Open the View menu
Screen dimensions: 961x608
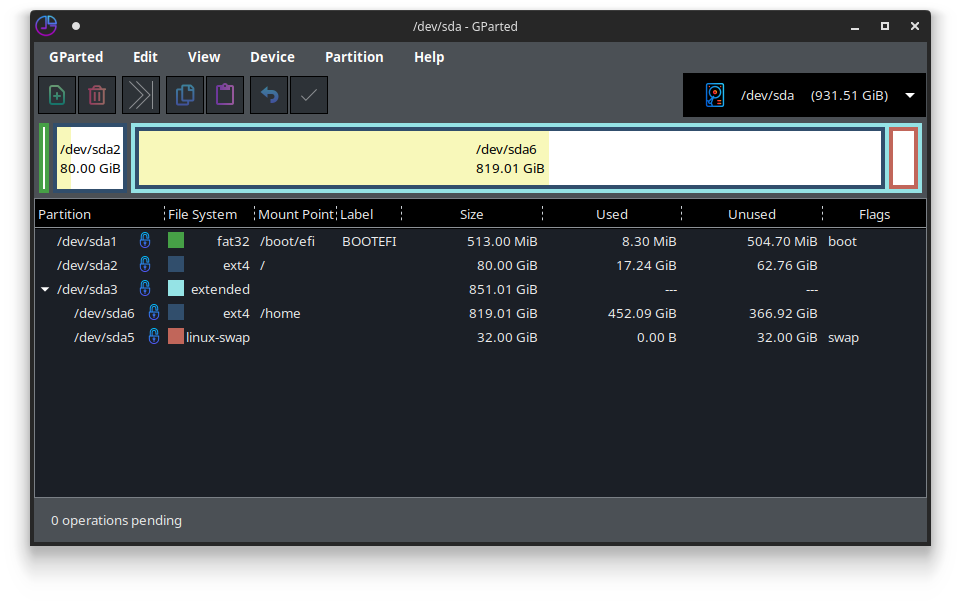203,57
